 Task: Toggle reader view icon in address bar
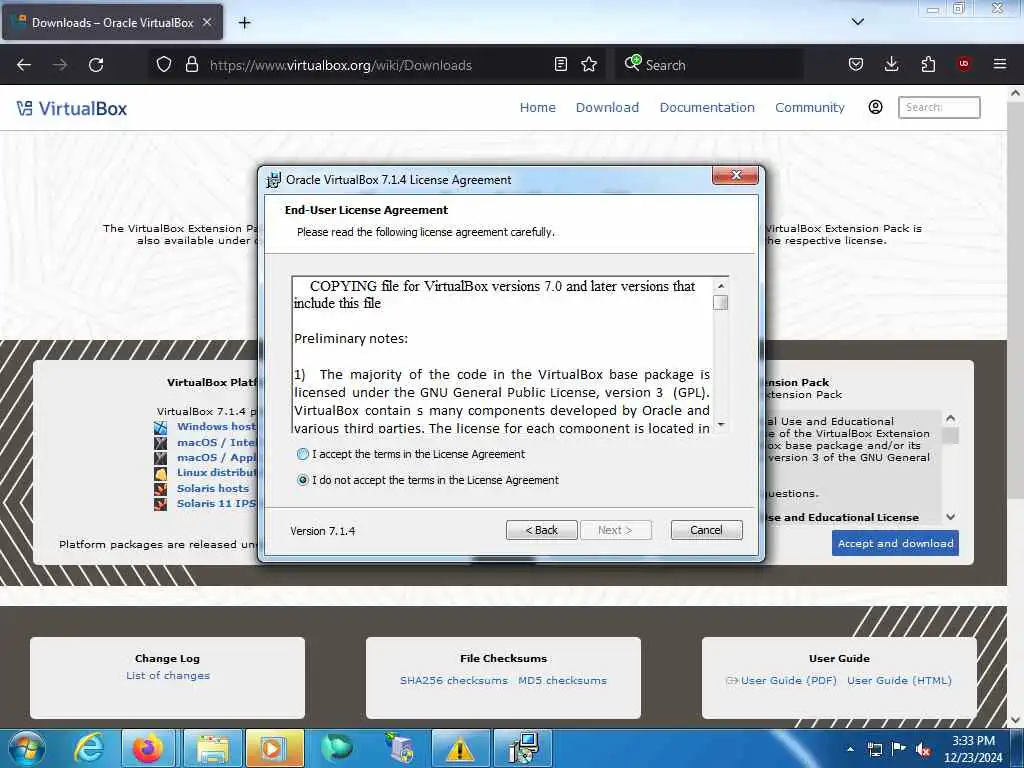coord(560,65)
